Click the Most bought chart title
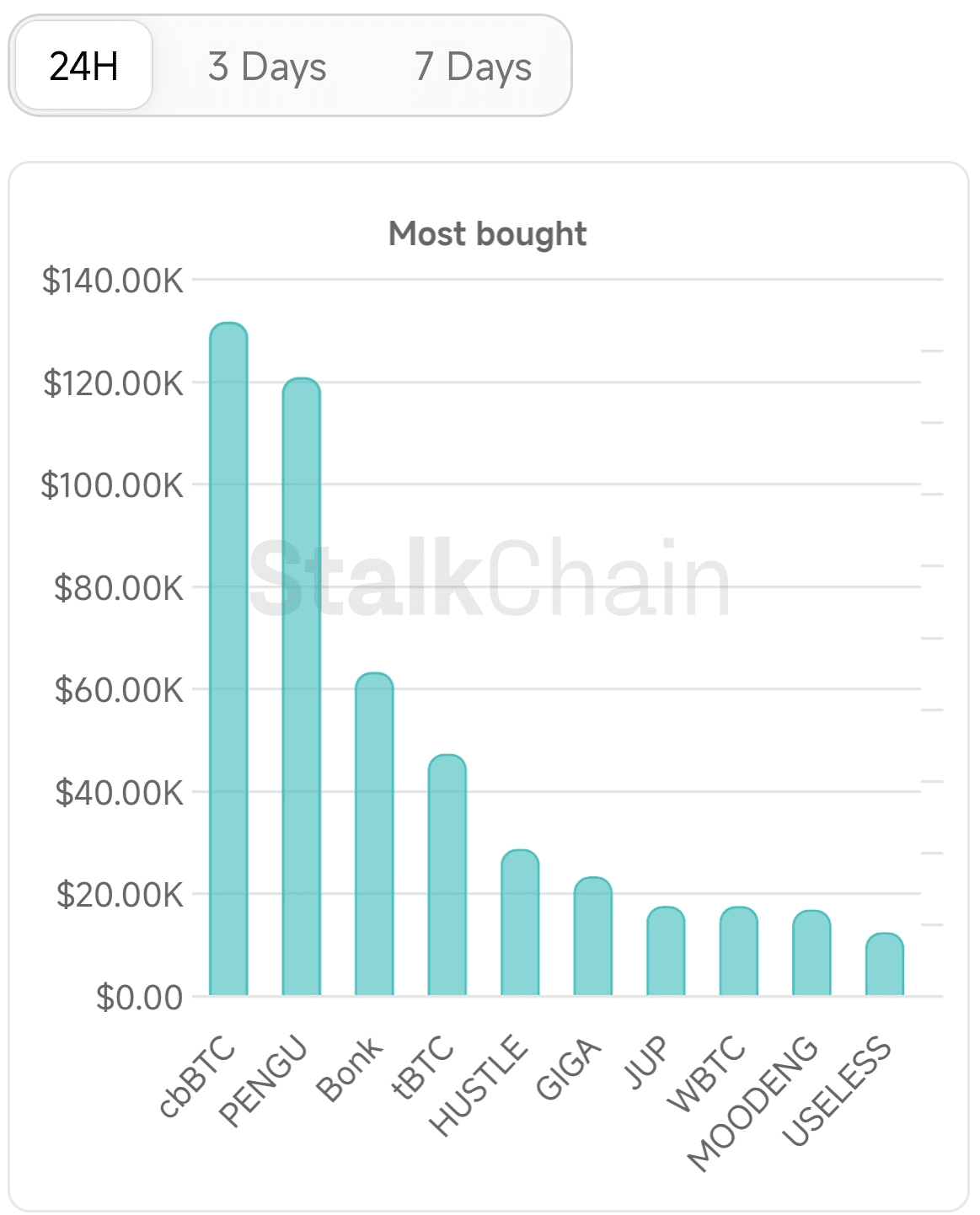980x1215 pixels. pos(488,233)
